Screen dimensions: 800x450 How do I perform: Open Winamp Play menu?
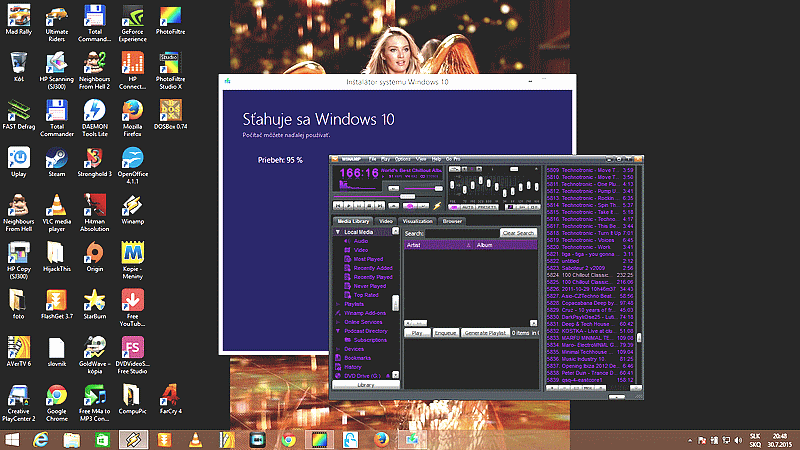click(x=385, y=159)
